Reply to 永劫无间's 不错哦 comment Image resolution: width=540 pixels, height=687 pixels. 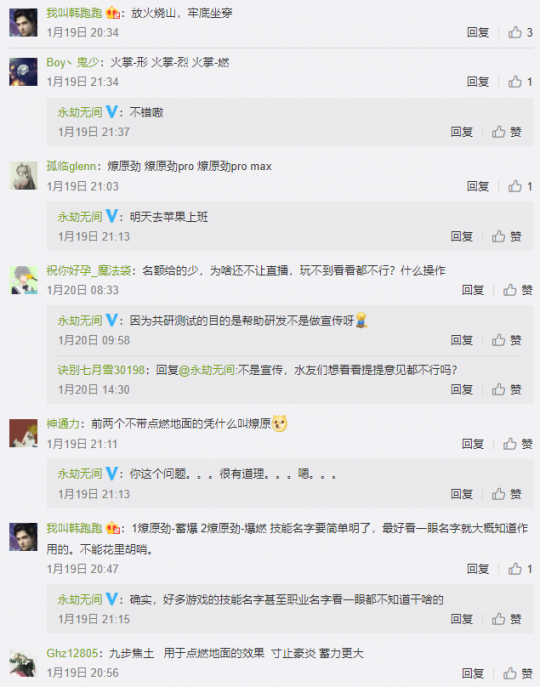coord(462,132)
